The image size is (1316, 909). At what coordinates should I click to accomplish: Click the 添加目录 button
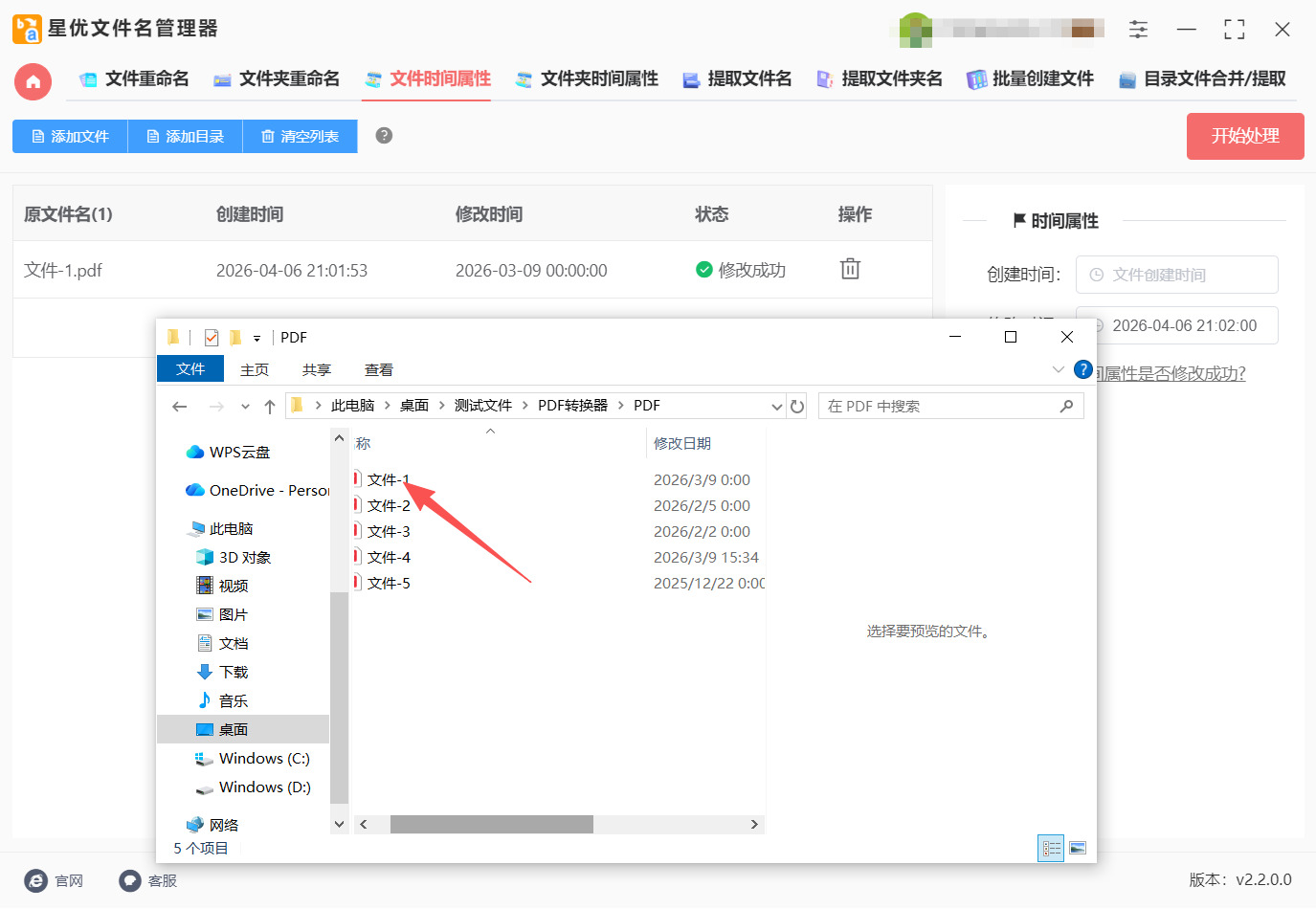185,137
